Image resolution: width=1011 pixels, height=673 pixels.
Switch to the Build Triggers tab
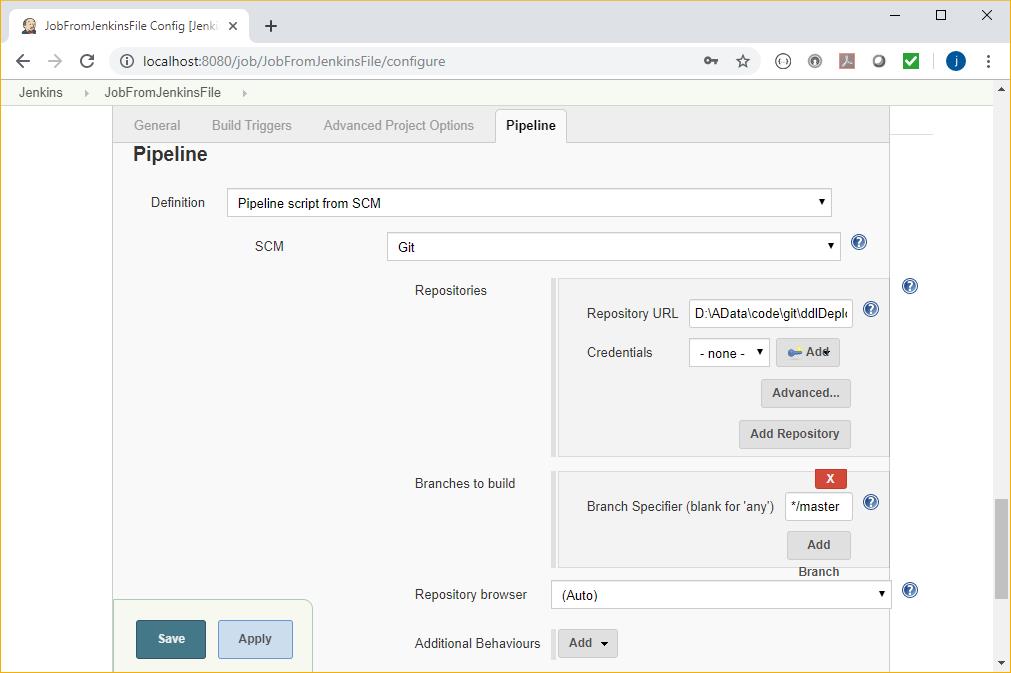pos(251,126)
